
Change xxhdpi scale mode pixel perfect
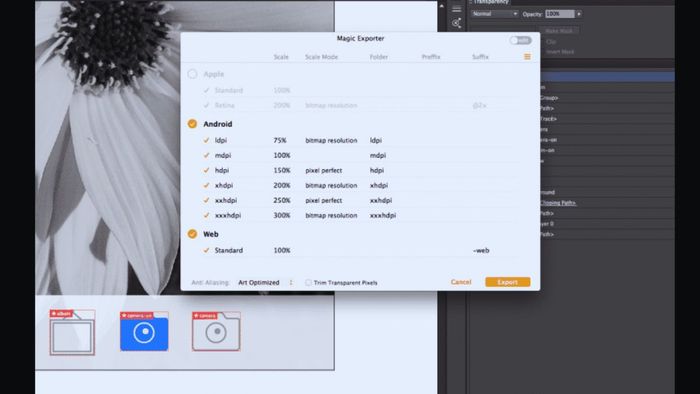click(x=324, y=200)
